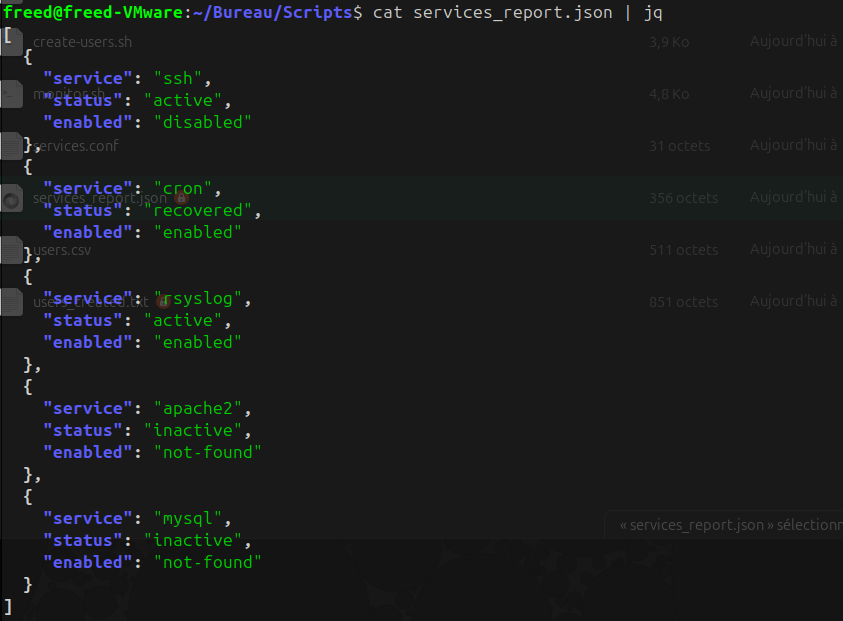The width and height of the screenshot is (843, 621).
Task: Select the services_report.json file icon
Action: coord(11,198)
